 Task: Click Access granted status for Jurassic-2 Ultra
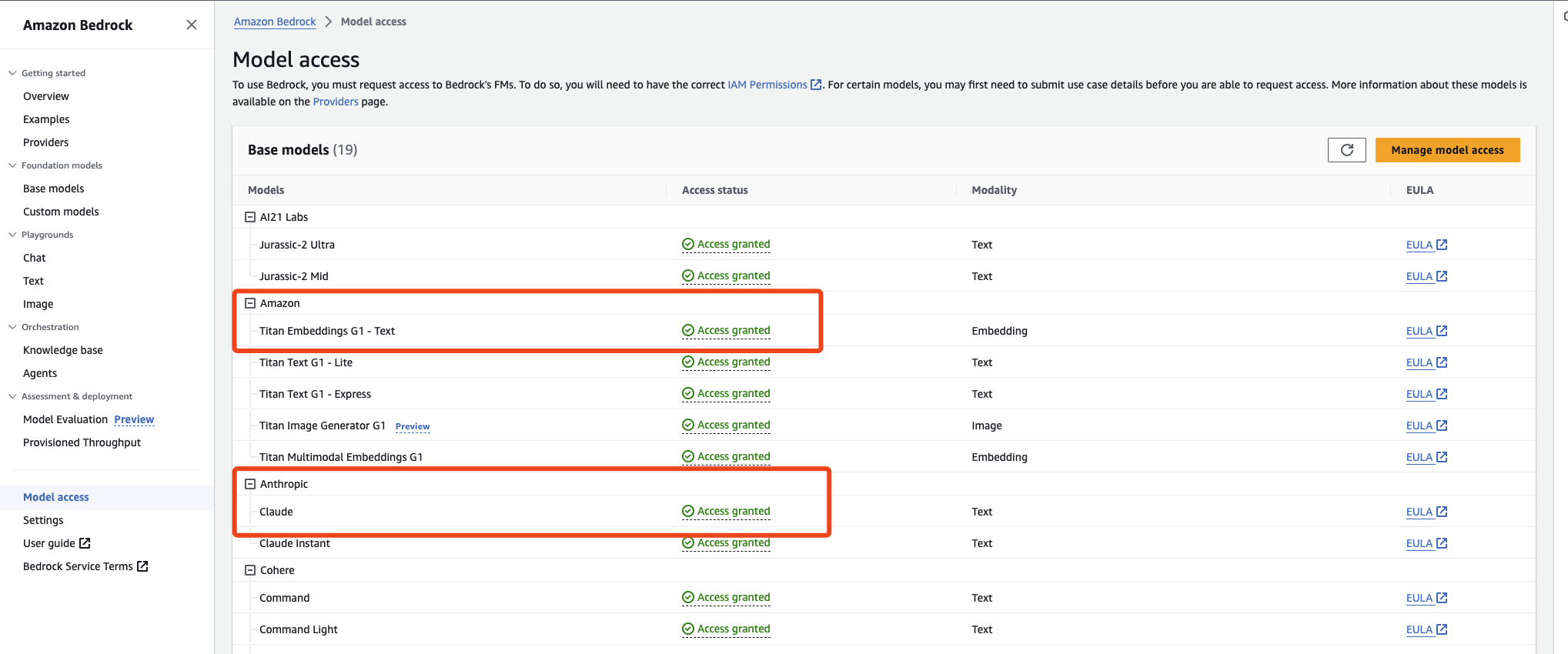coord(726,244)
